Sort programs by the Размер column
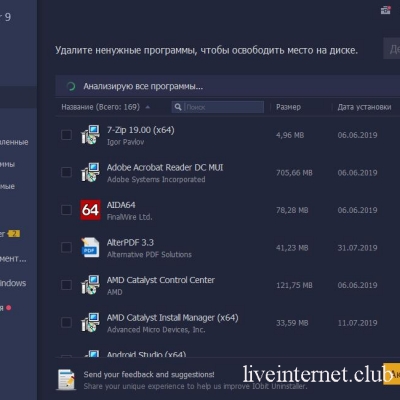 point(288,107)
